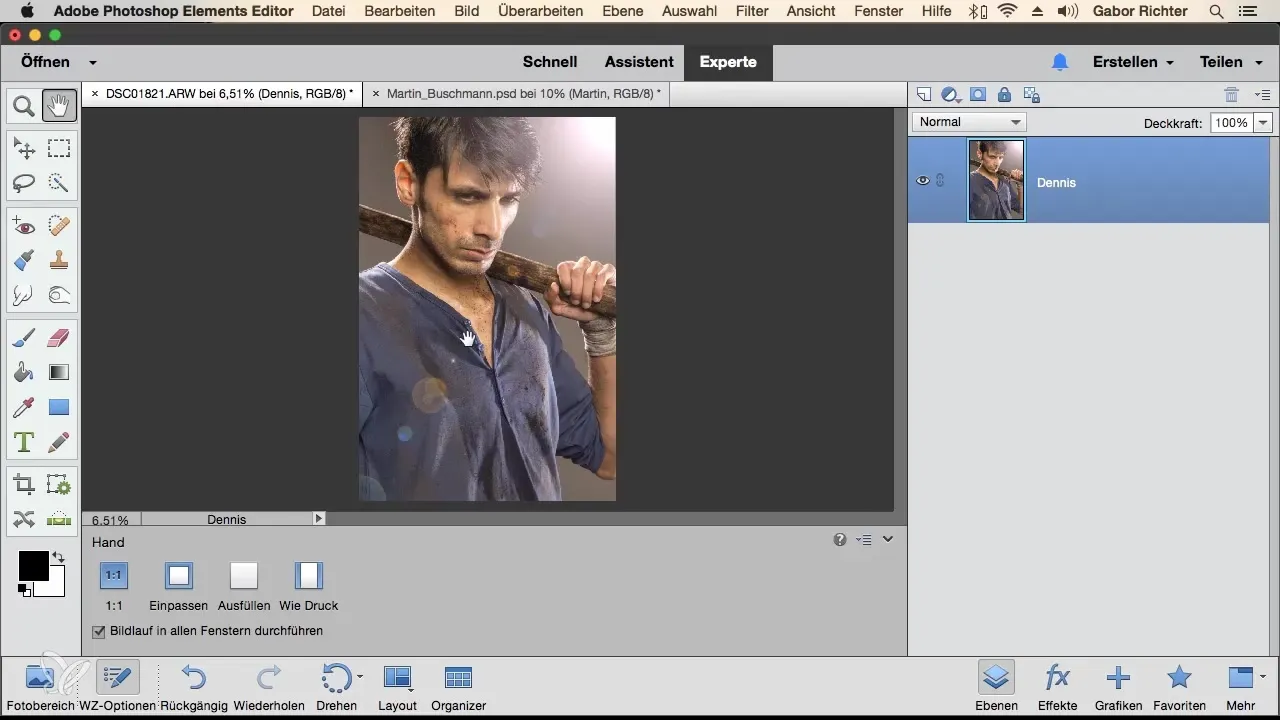The width and height of the screenshot is (1280, 720).
Task: Click the 1:1 zoom button
Action: pyautogui.click(x=114, y=576)
